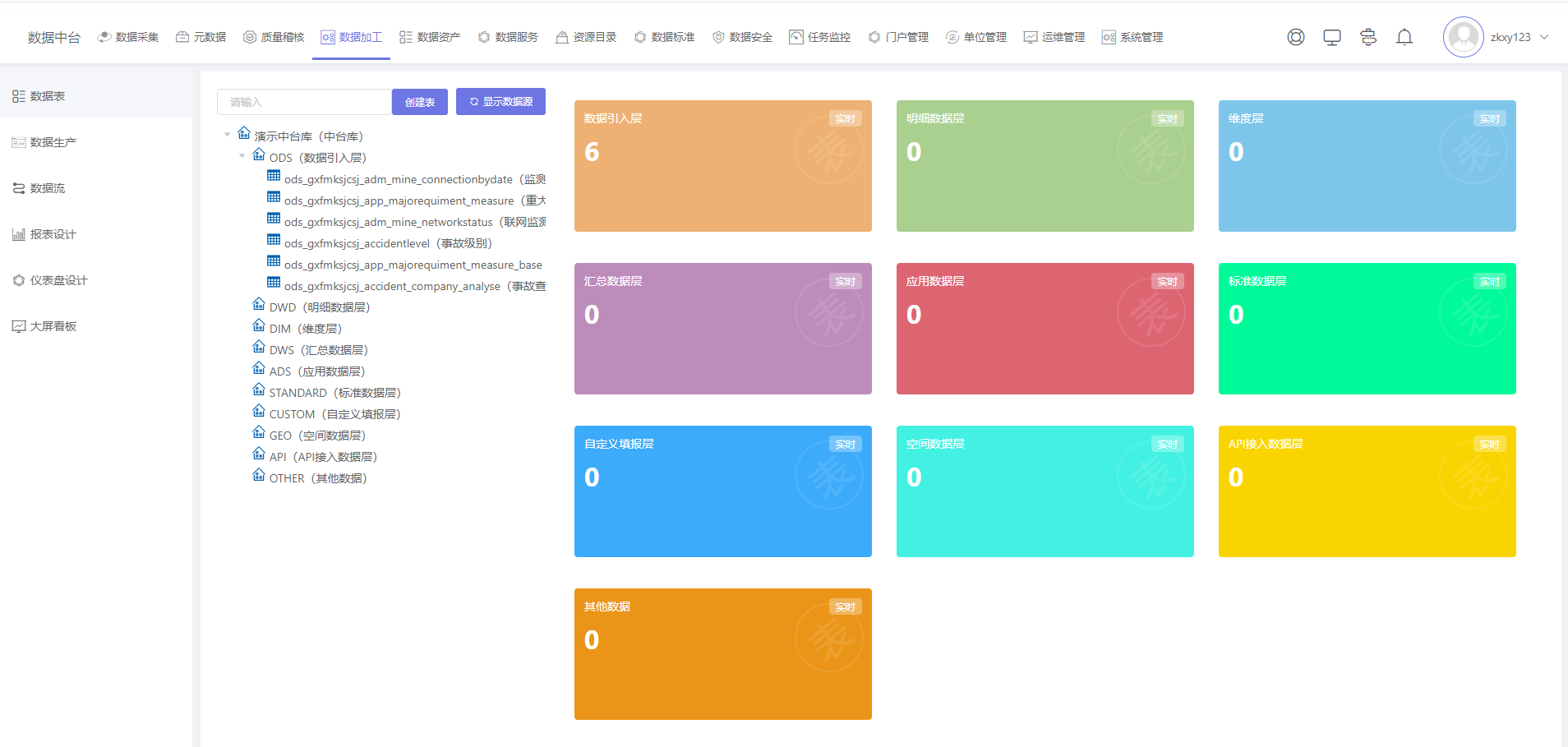The image size is (1568, 747).
Task: Click the 大屏看板 sidebar icon
Action: click(x=18, y=326)
